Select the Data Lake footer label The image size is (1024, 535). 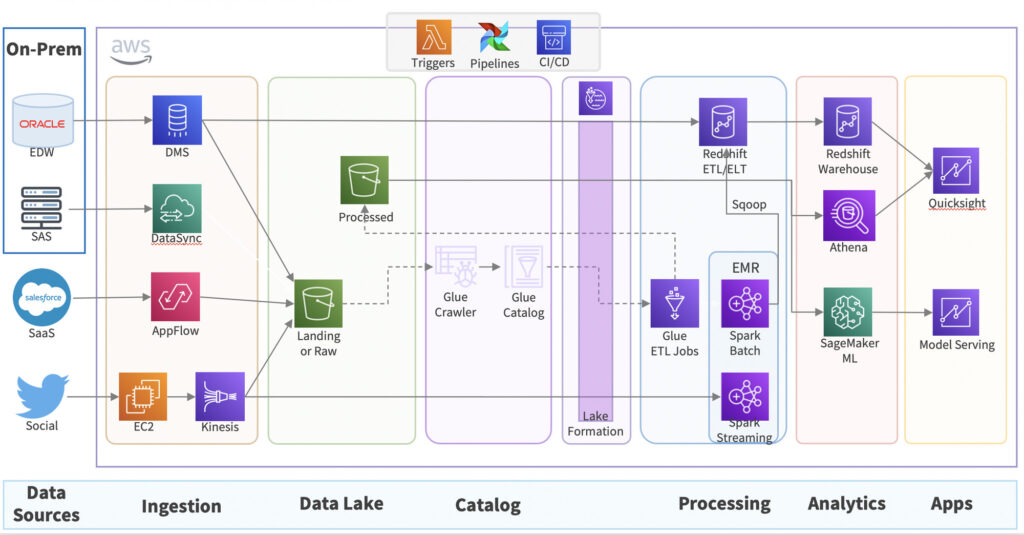[341, 504]
